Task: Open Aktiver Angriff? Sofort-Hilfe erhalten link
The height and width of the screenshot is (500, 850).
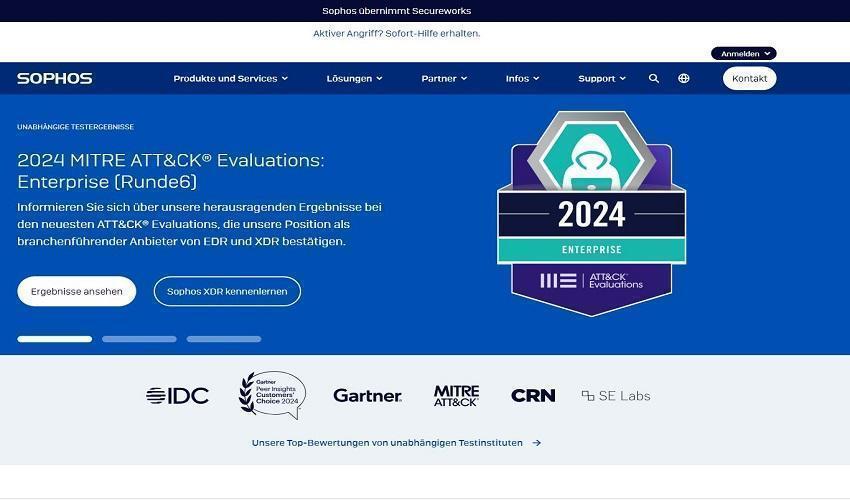Action: (x=397, y=34)
